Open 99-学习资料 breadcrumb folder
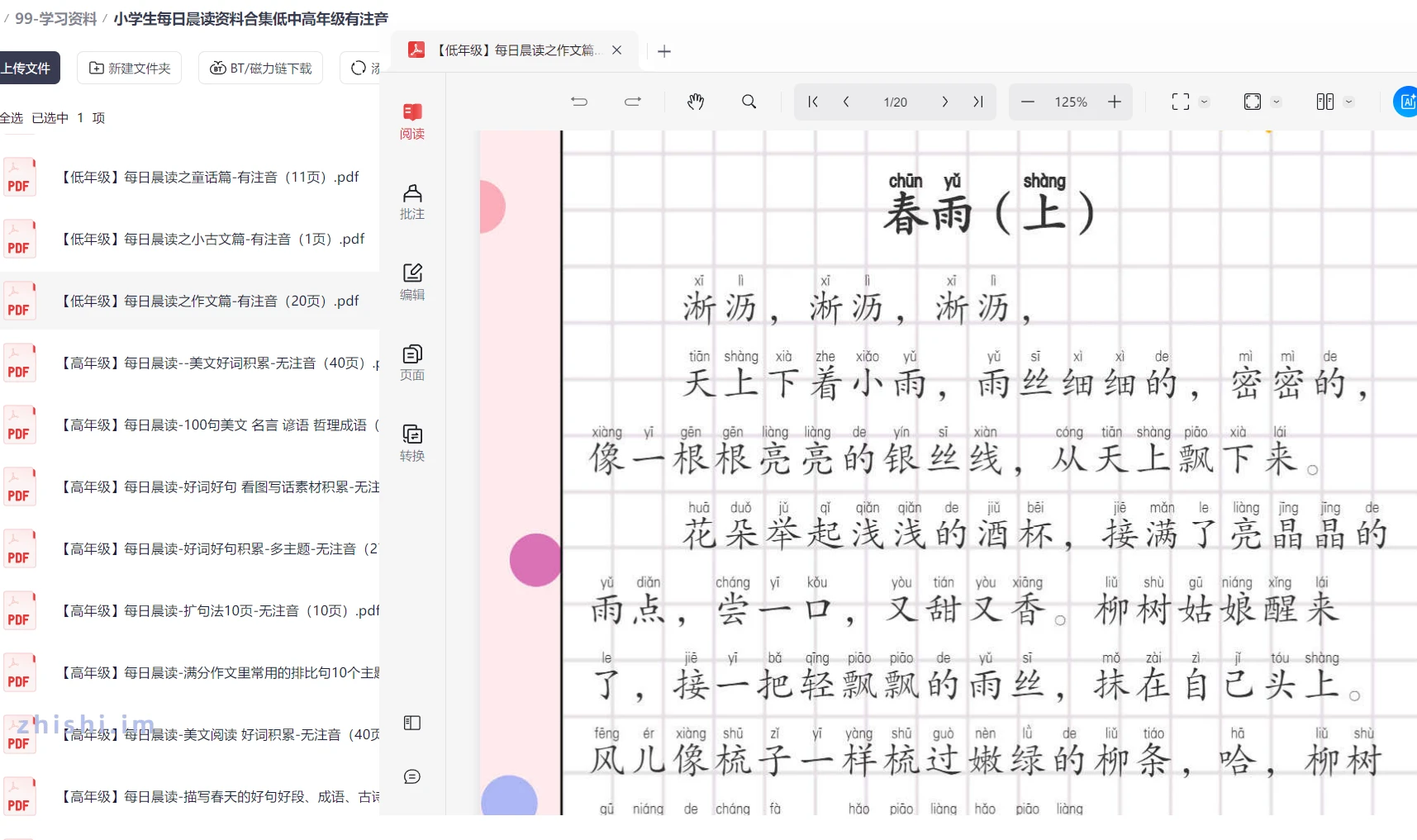This screenshot has width=1417, height=840. (56, 18)
